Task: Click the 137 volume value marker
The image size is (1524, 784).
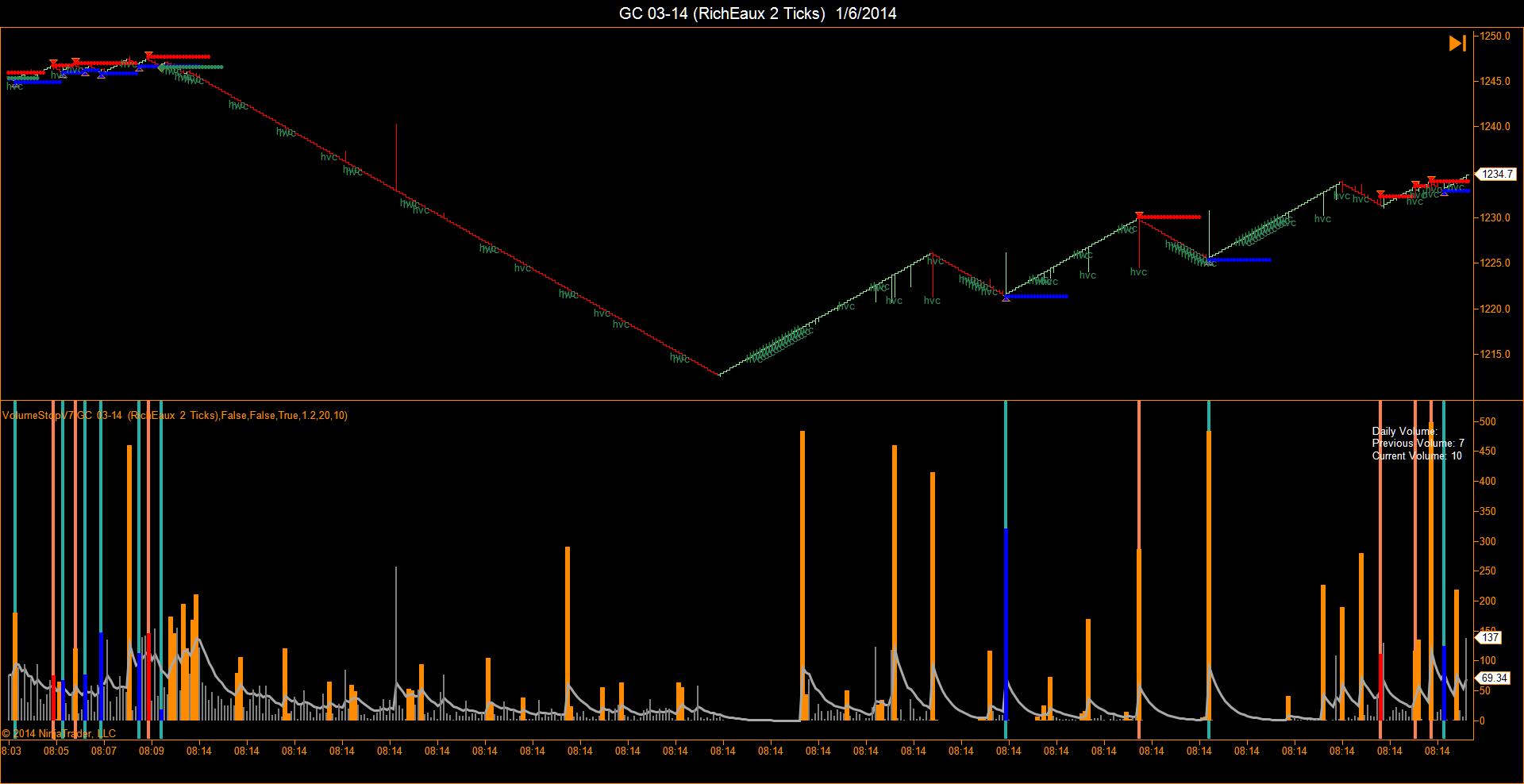Action: point(1489,637)
